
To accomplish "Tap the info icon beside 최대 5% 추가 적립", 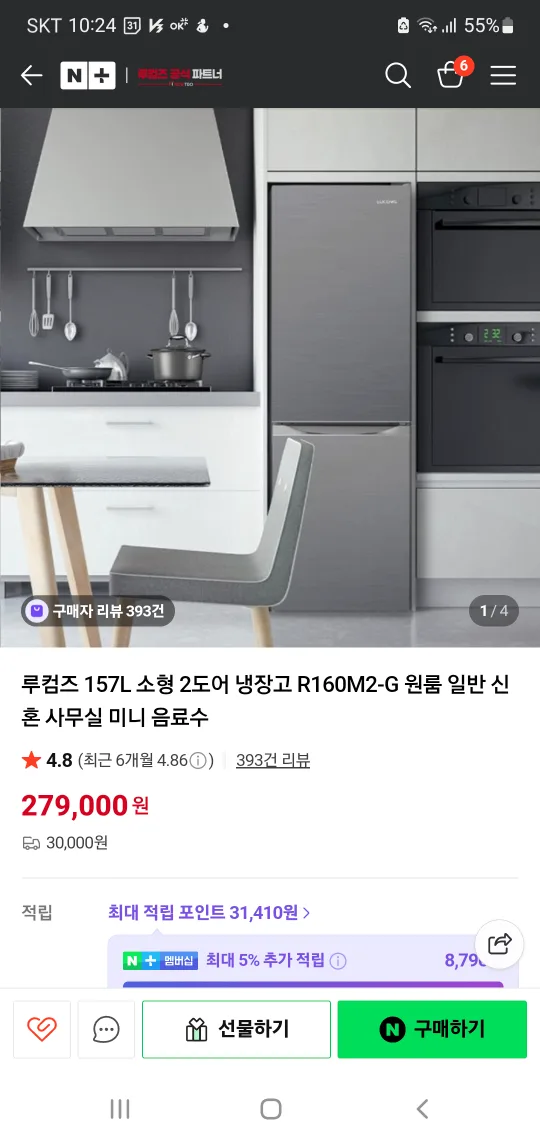I will pos(338,960).
